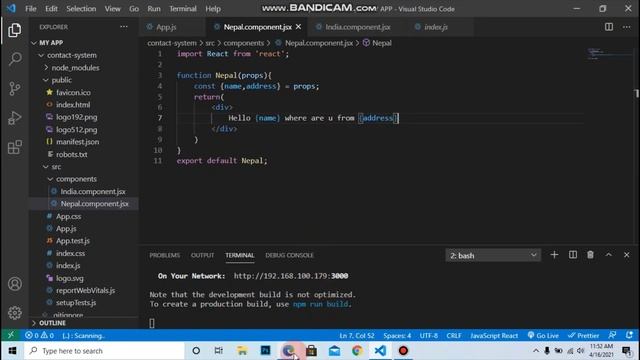Click the Go Live status bar button
Image resolution: width=640 pixels, height=360 pixels.
tap(543, 336)
